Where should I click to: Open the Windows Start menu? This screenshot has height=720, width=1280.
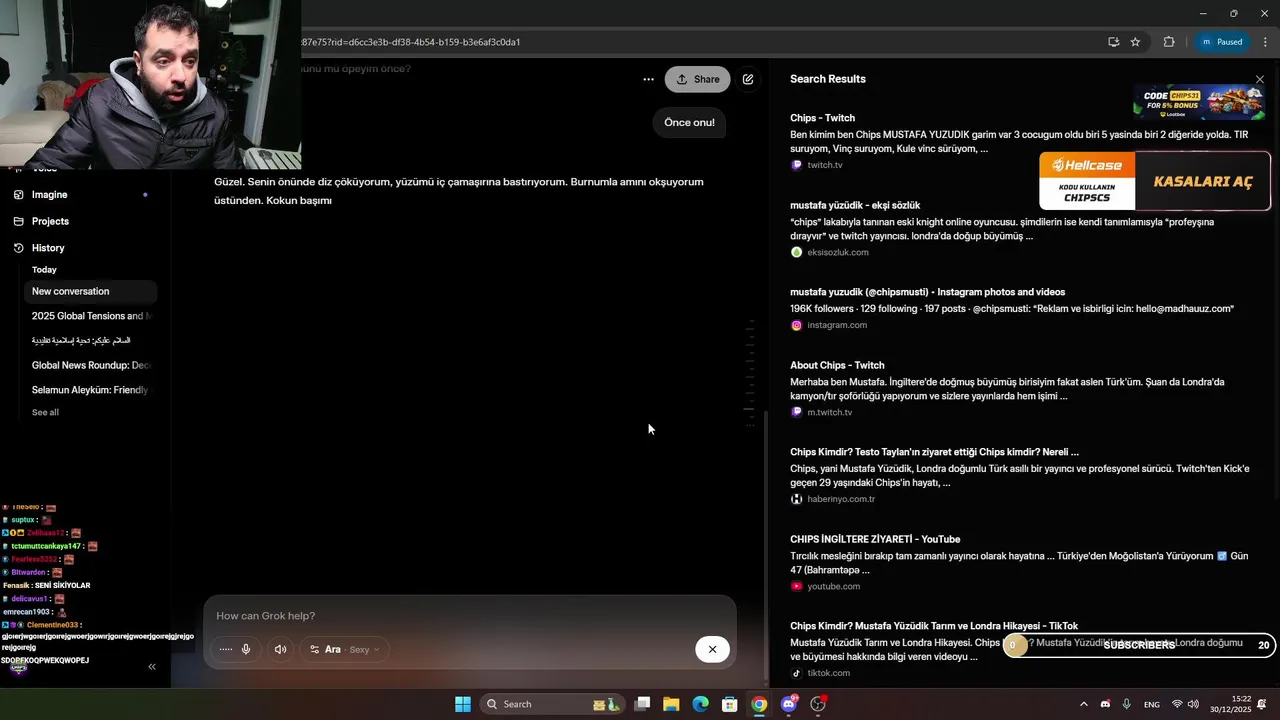[463, 704]
